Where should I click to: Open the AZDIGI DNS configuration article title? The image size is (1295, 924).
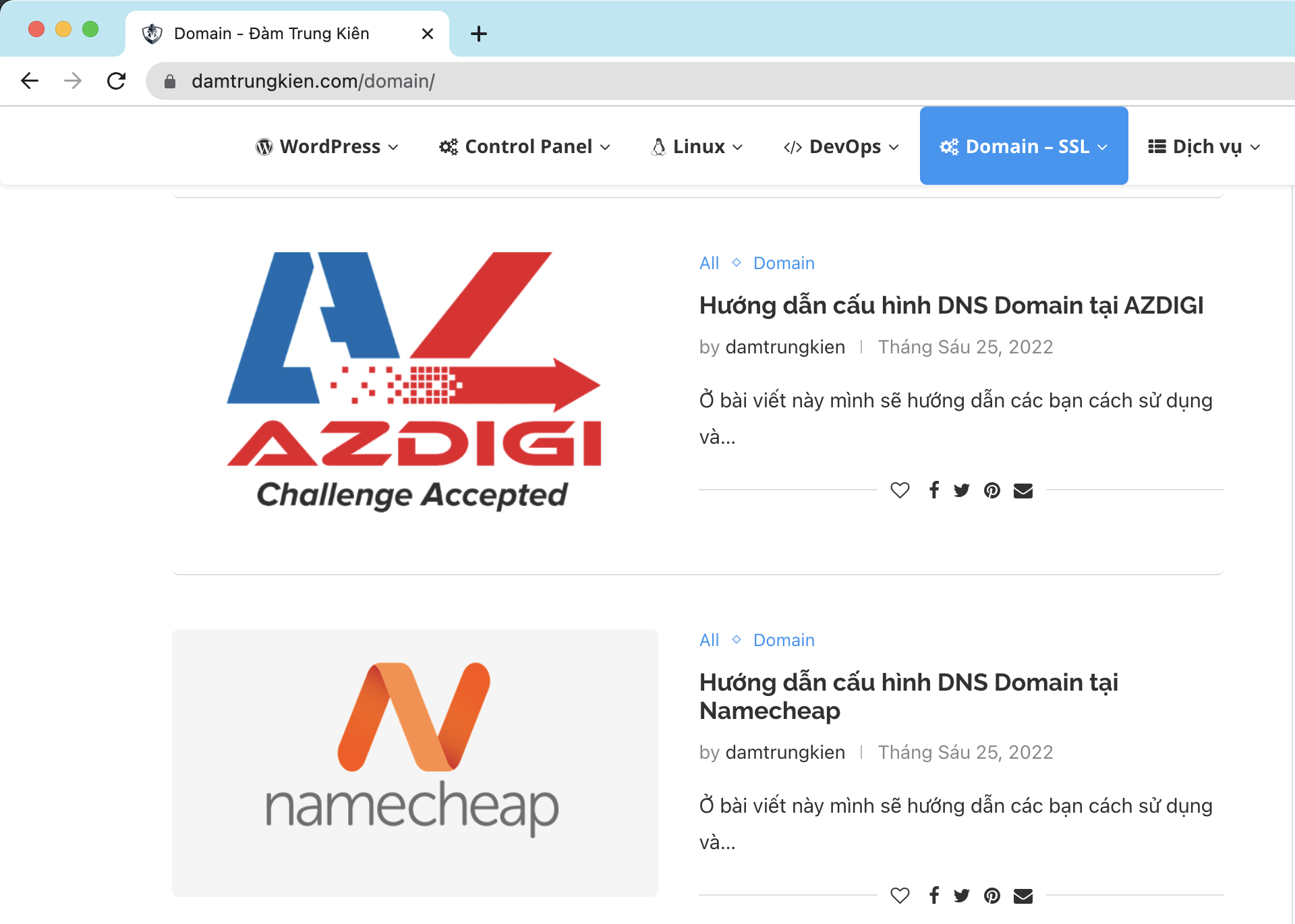[x=951, y=306]
